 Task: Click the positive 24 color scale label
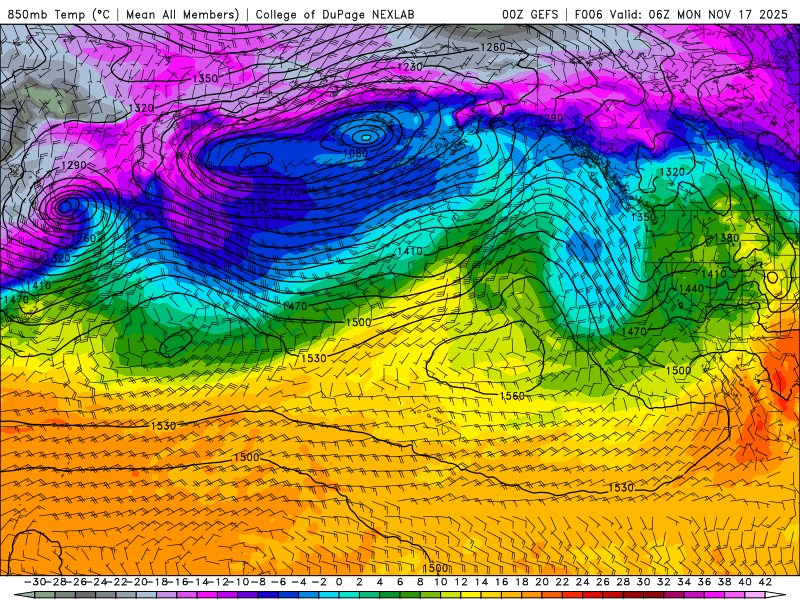583,582
